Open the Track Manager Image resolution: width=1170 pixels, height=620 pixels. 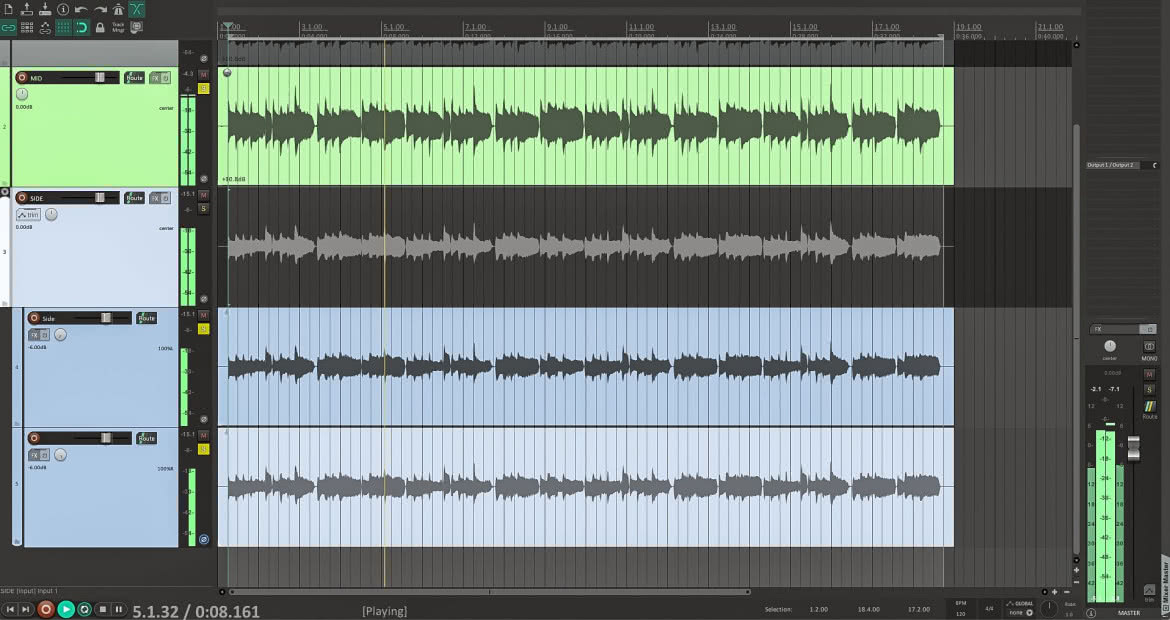pyautogui.click(x=118, y=28)
